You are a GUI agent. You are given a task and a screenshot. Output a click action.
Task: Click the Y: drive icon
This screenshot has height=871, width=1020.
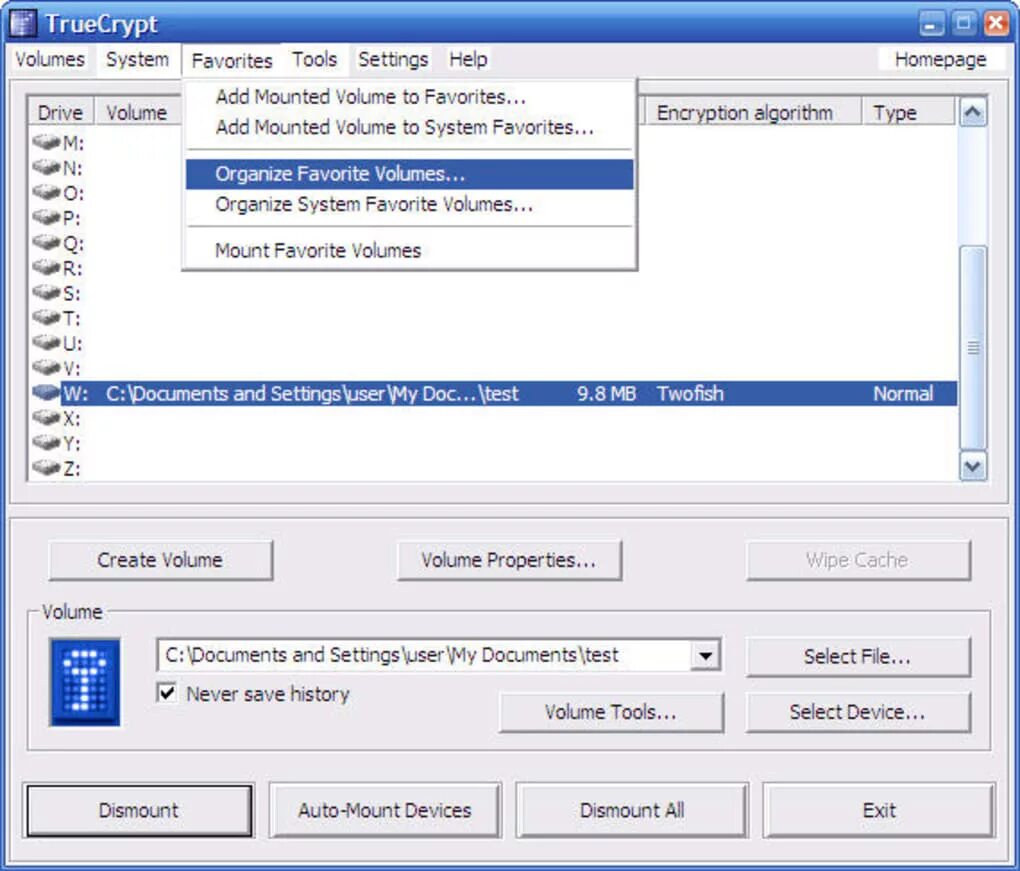tap(46, 443)
